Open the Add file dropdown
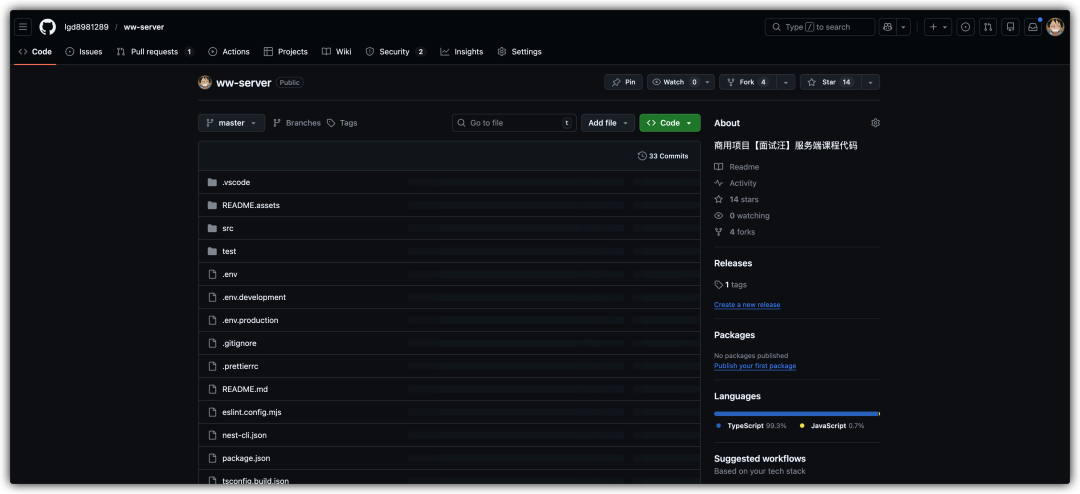 click(x=608, y=123)
